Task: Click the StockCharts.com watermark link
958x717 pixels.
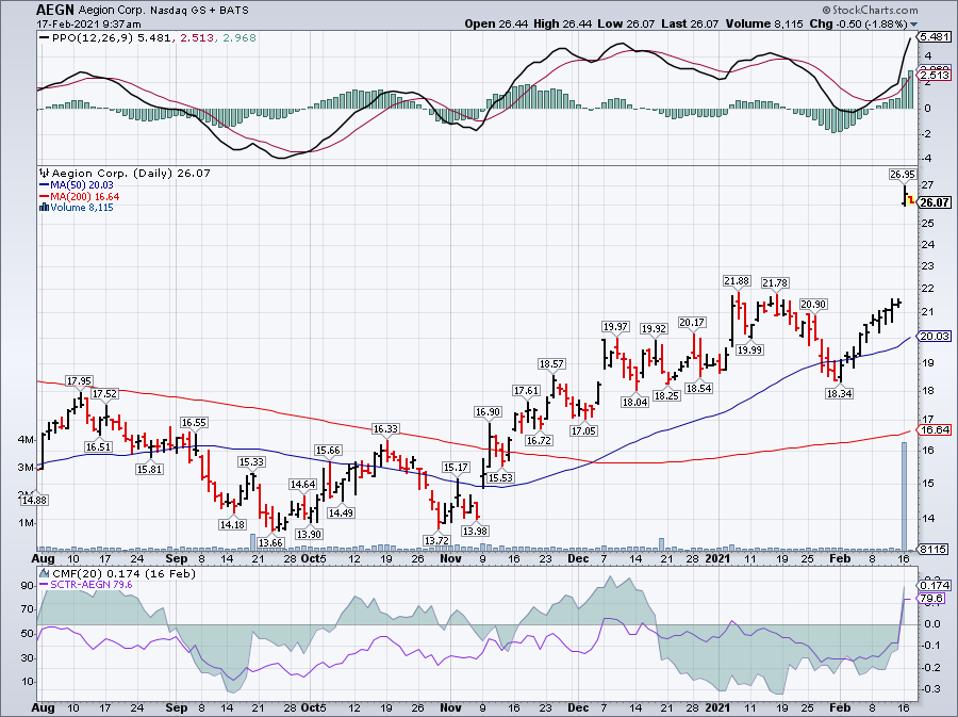Action: coord(870,10)
